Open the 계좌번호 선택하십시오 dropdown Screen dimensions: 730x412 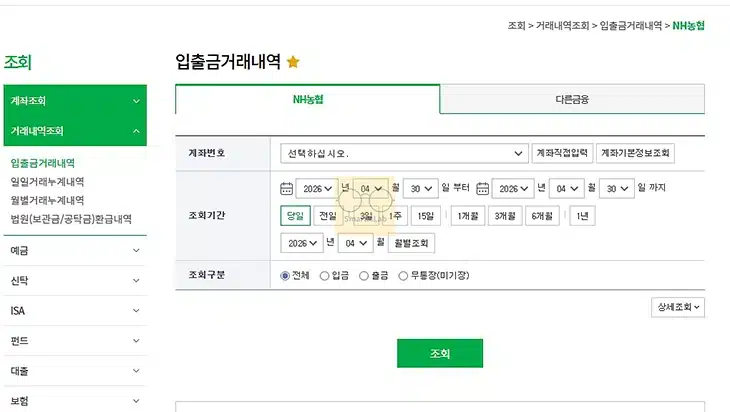pyautogui.click(x=404, y=153)
